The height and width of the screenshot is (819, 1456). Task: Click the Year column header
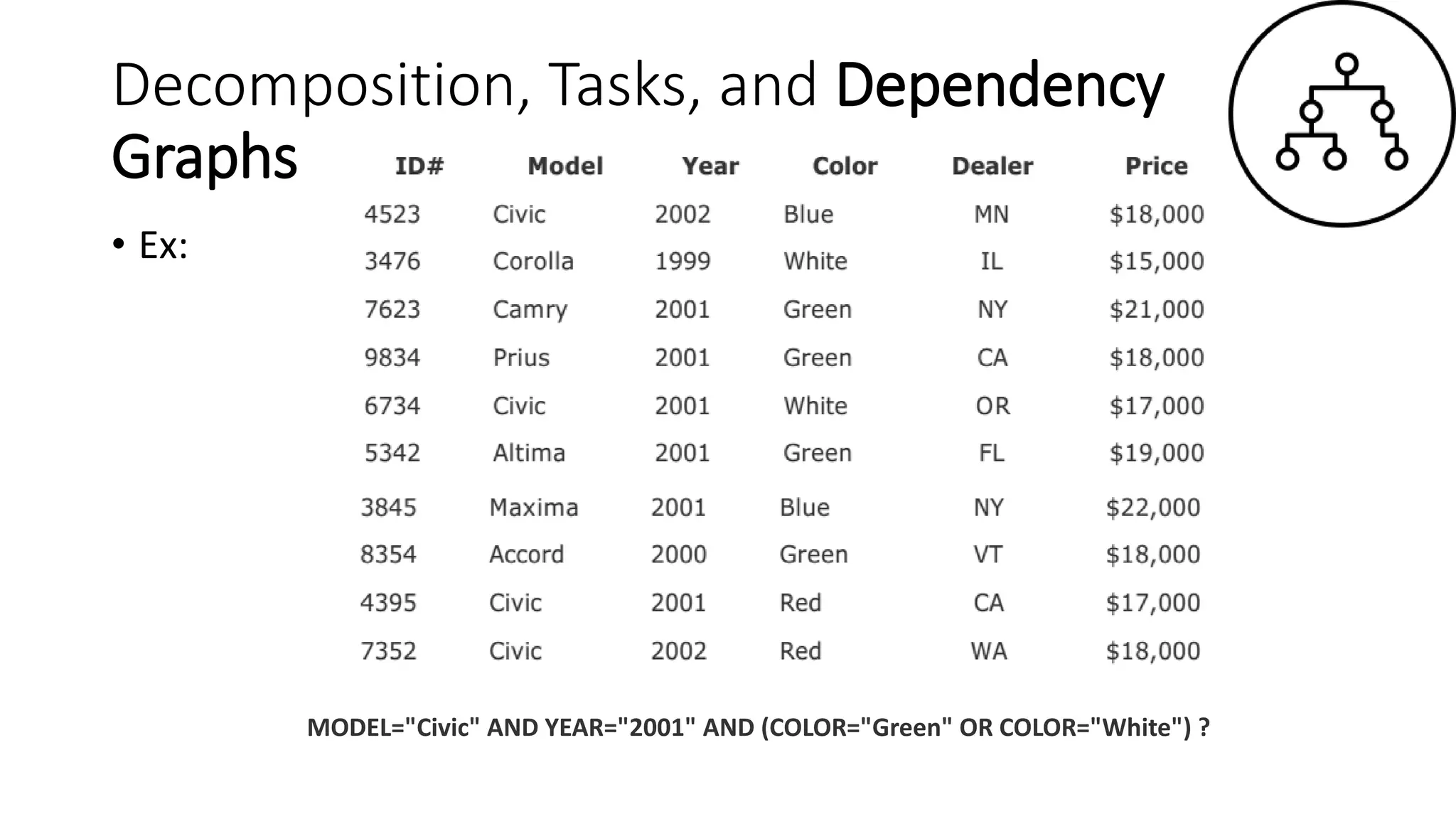pyautogui.click(x=710, y=166)
